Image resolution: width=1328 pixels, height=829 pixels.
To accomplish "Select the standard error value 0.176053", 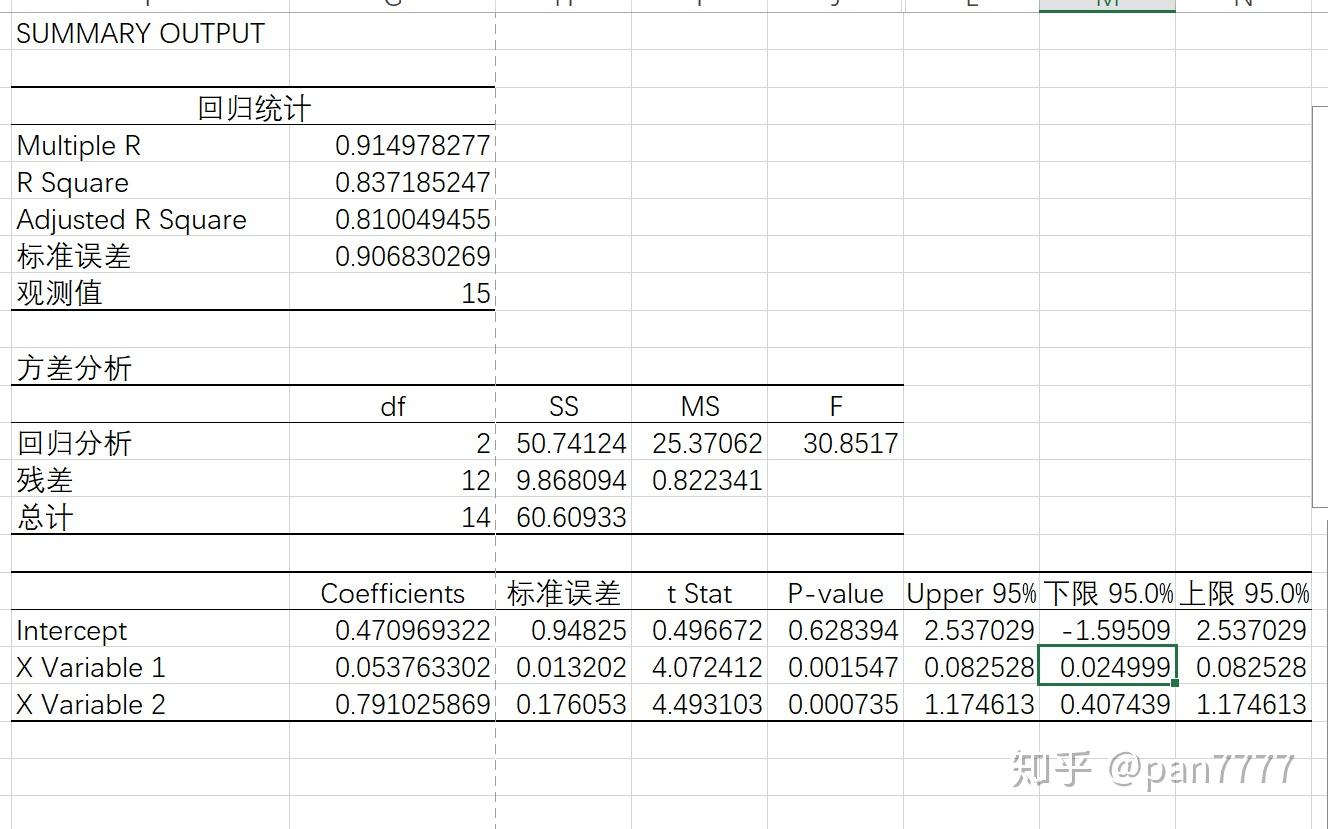I will pos(571,705).
